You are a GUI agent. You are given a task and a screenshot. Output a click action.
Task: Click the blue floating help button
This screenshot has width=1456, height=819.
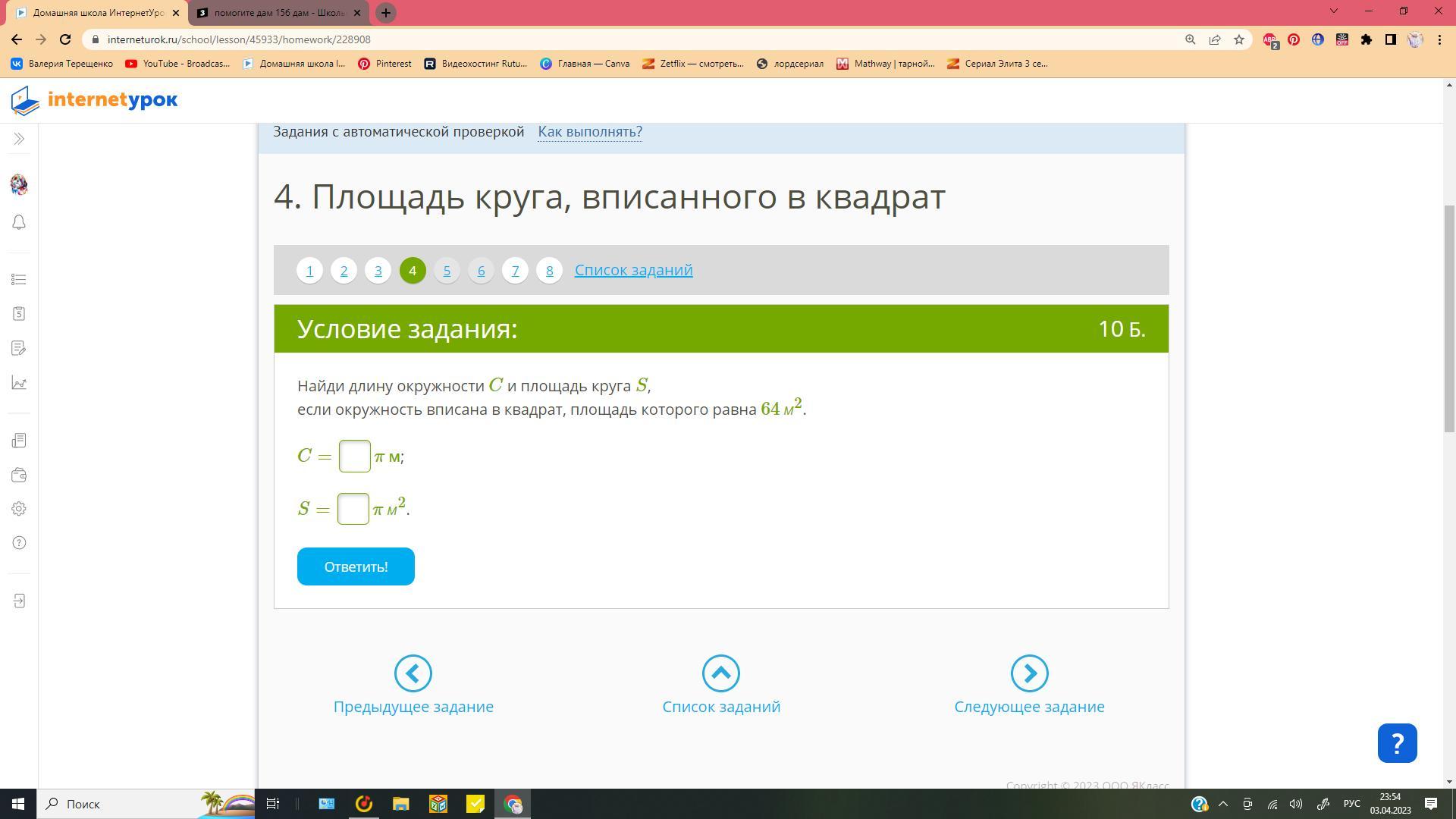(1397, 743)
